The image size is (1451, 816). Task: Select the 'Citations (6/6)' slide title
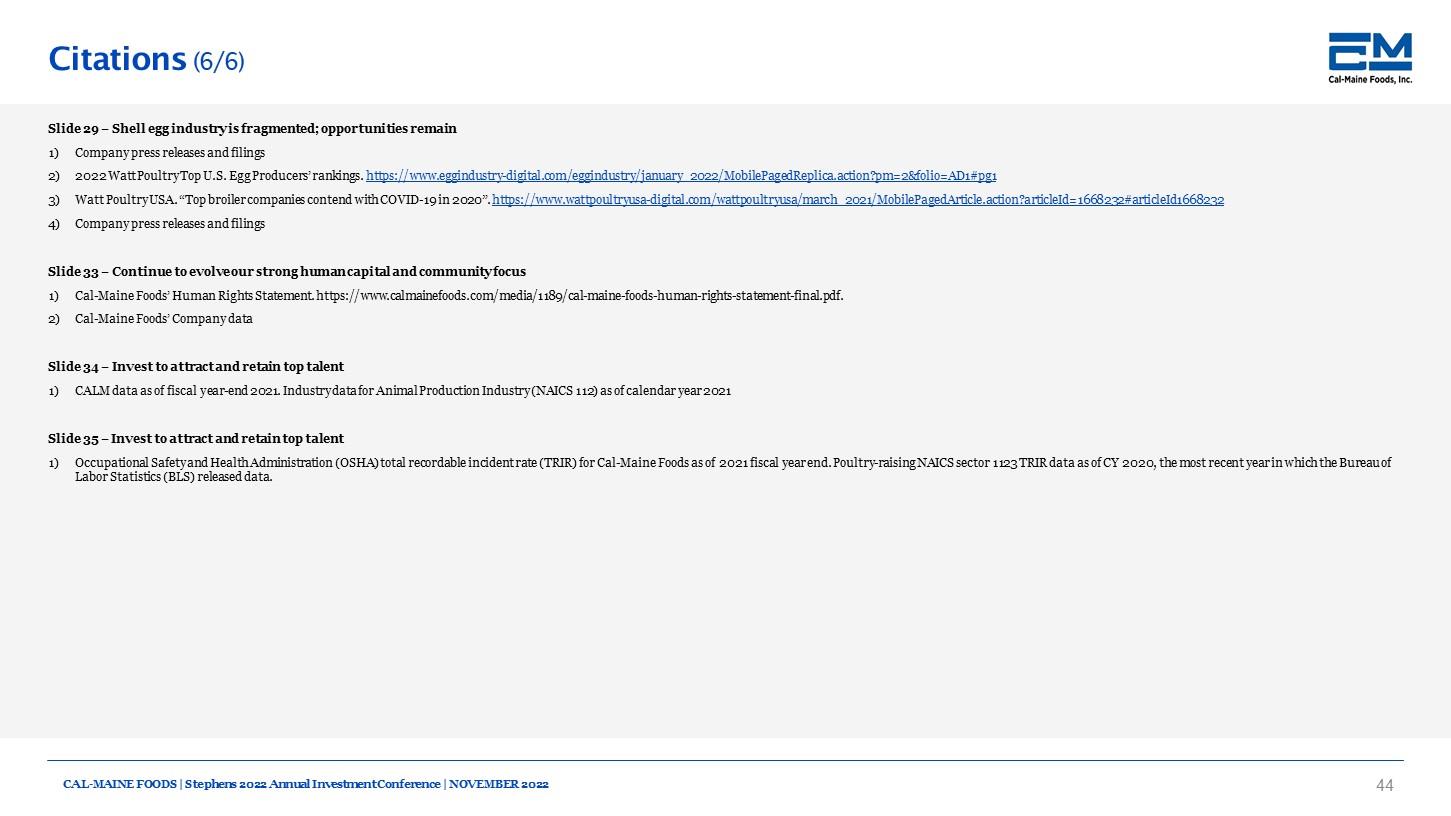[147, 59]
